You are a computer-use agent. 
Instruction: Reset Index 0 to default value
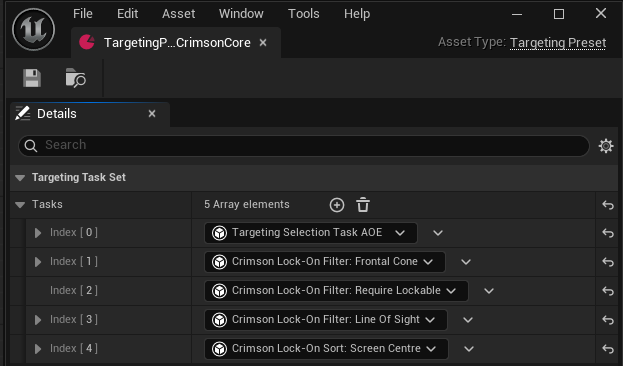click(x=608, y=233)
